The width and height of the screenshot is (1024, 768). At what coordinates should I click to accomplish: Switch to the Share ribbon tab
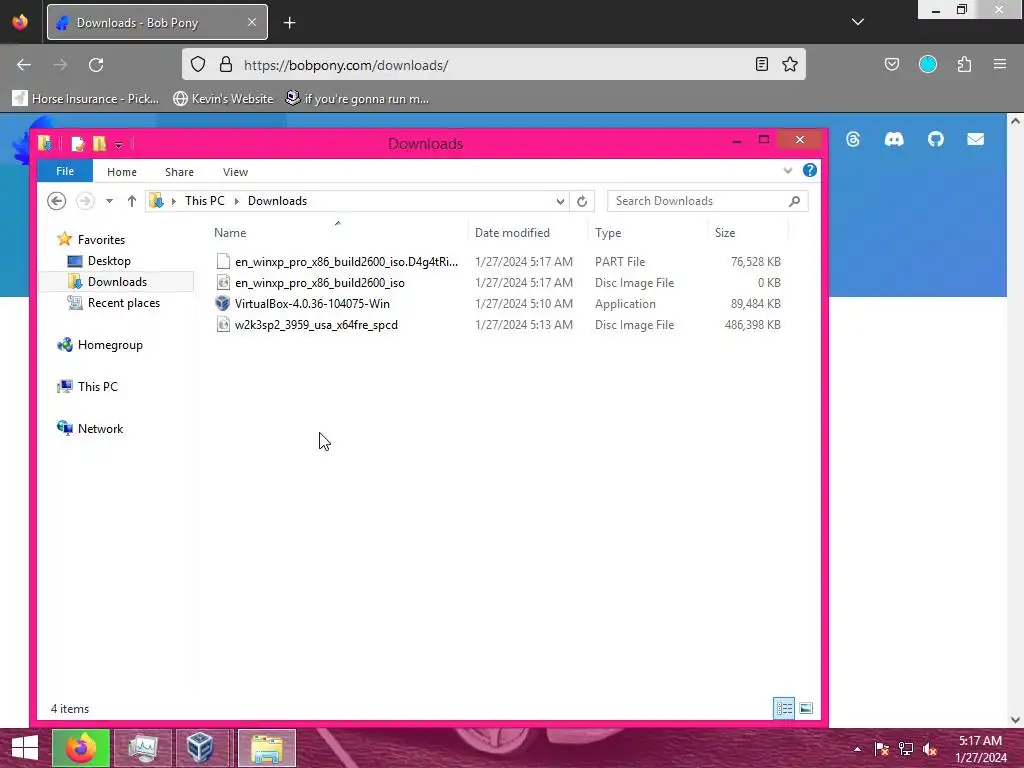point(179,172)
